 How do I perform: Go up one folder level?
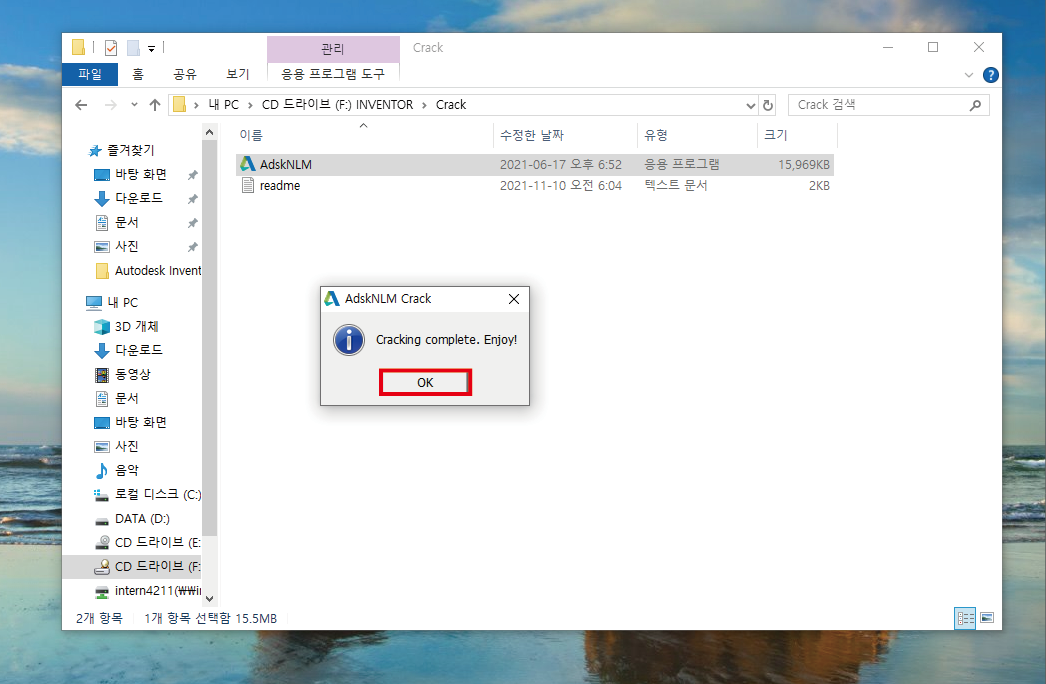pyautogui.click(x=155, y=105)
